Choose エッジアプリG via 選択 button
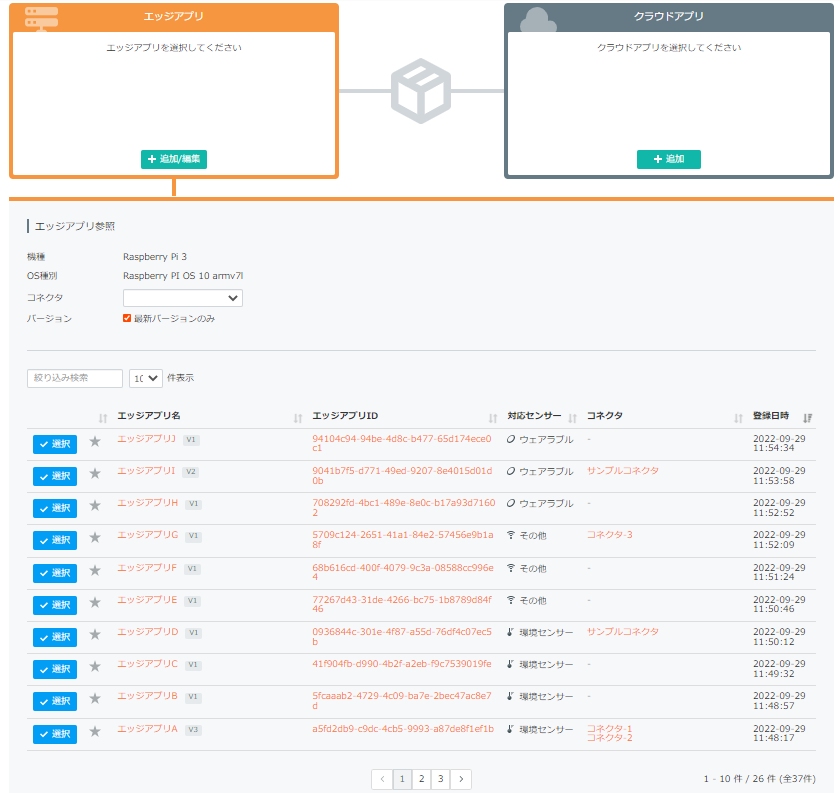 (x=55, y=541)
